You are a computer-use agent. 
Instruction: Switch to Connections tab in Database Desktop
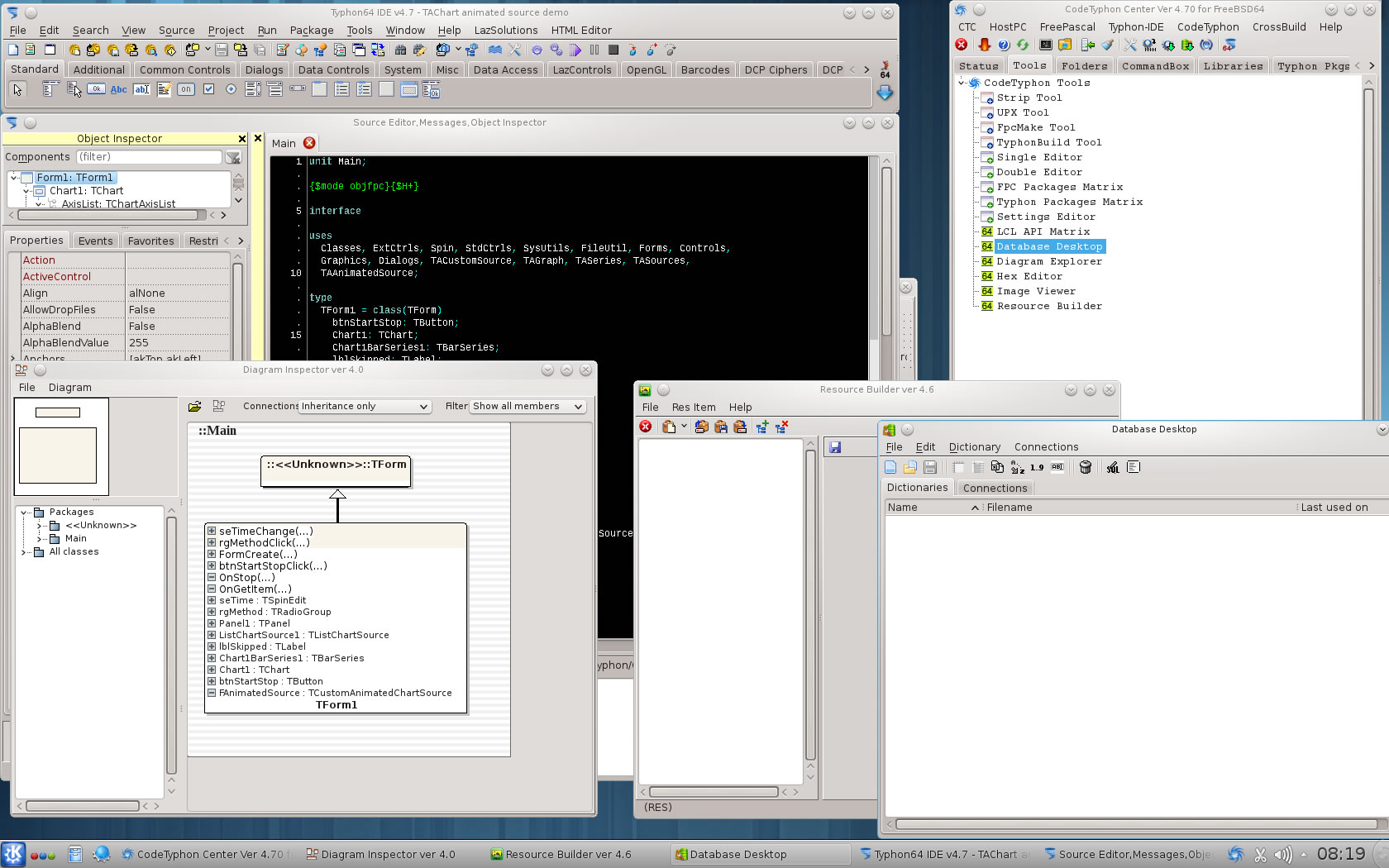[x=995, y=489]
